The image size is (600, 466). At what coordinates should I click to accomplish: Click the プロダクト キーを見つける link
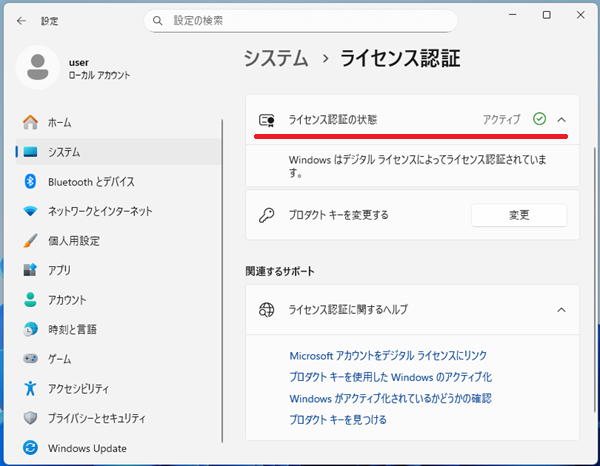coord(338,420)
